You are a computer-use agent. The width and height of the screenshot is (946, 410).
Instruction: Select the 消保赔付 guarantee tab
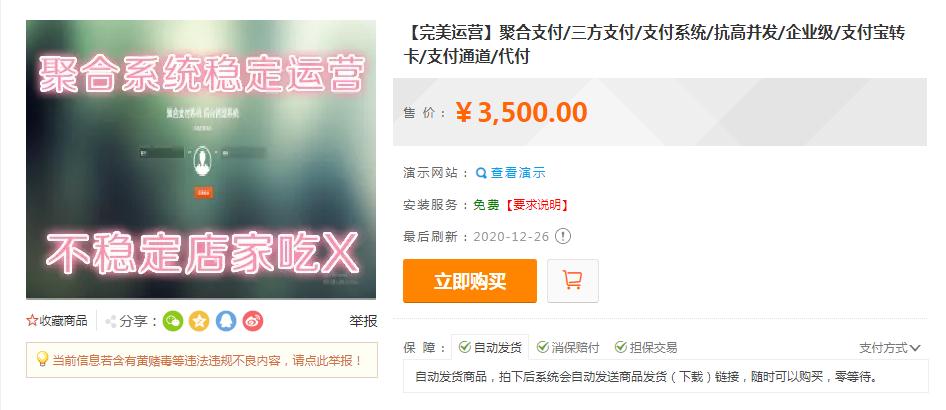[x=568, y=347]
